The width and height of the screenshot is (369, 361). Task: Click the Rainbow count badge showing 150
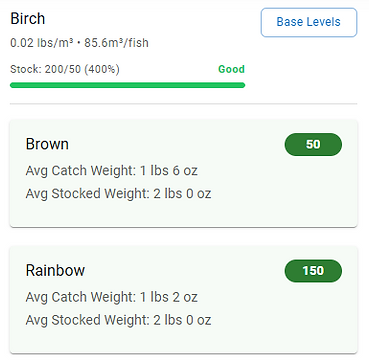313,271
